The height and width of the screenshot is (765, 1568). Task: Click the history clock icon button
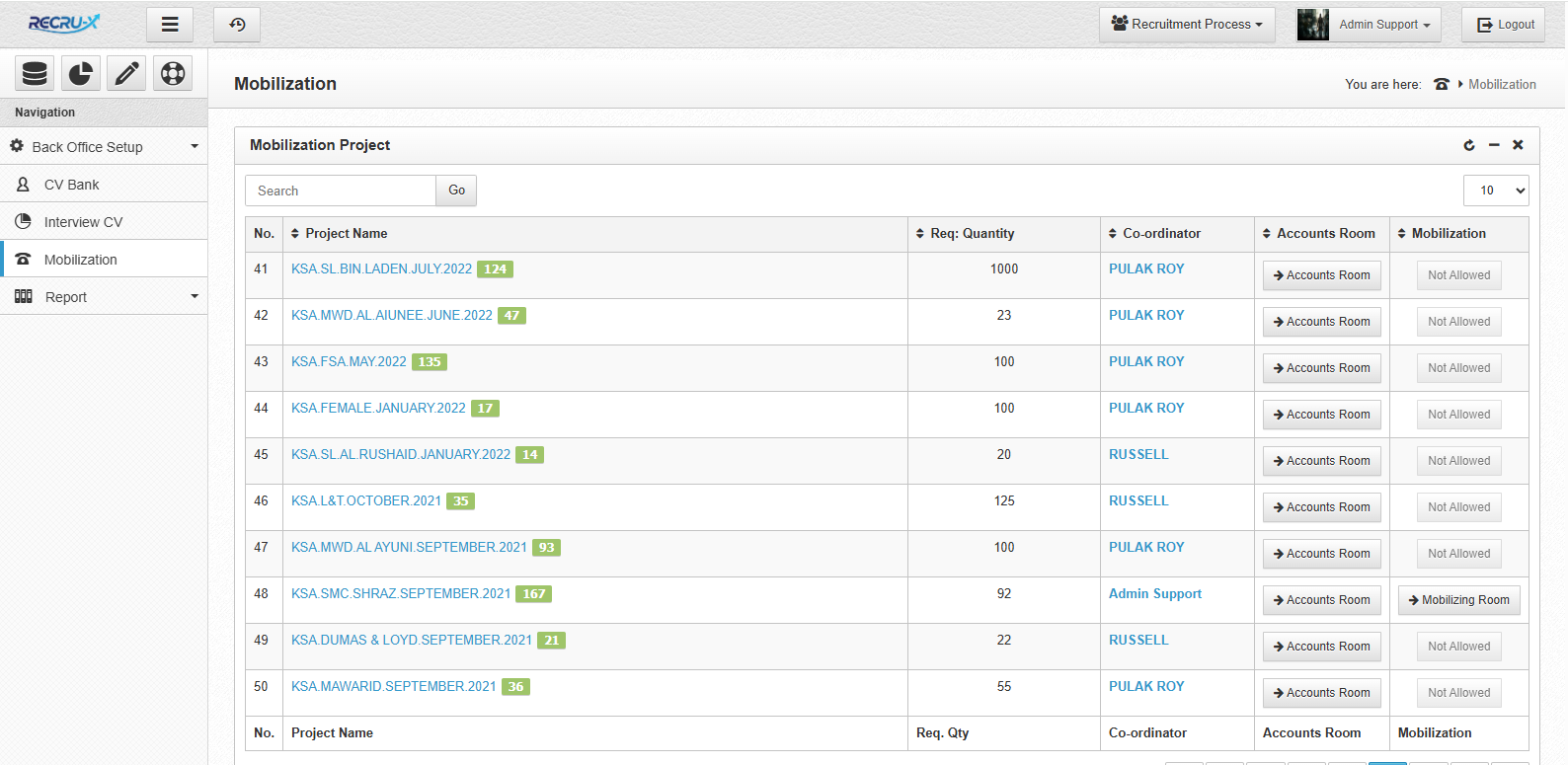tap(237, 25)
